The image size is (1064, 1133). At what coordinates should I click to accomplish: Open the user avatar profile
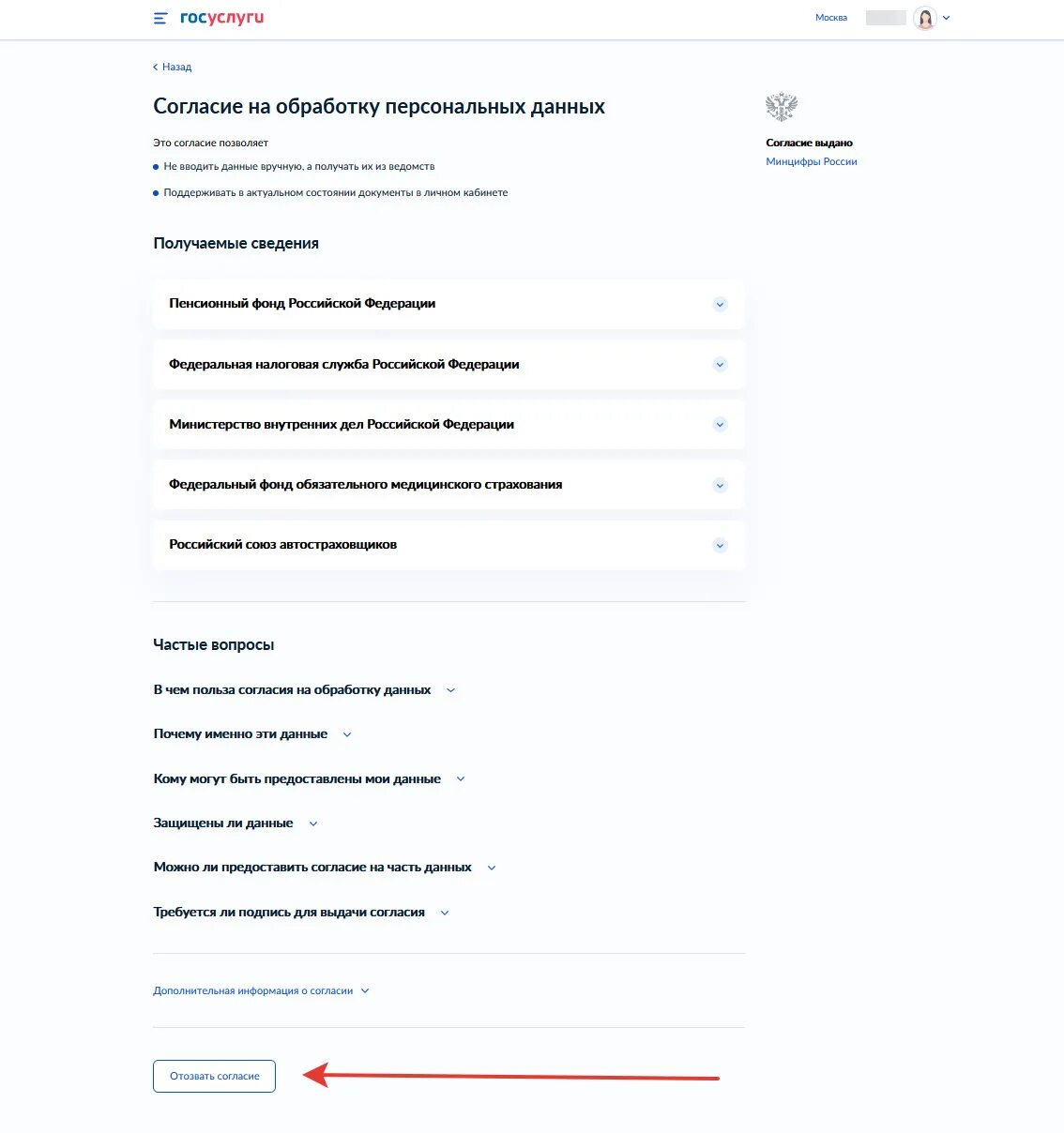click(x=925, y=18)
